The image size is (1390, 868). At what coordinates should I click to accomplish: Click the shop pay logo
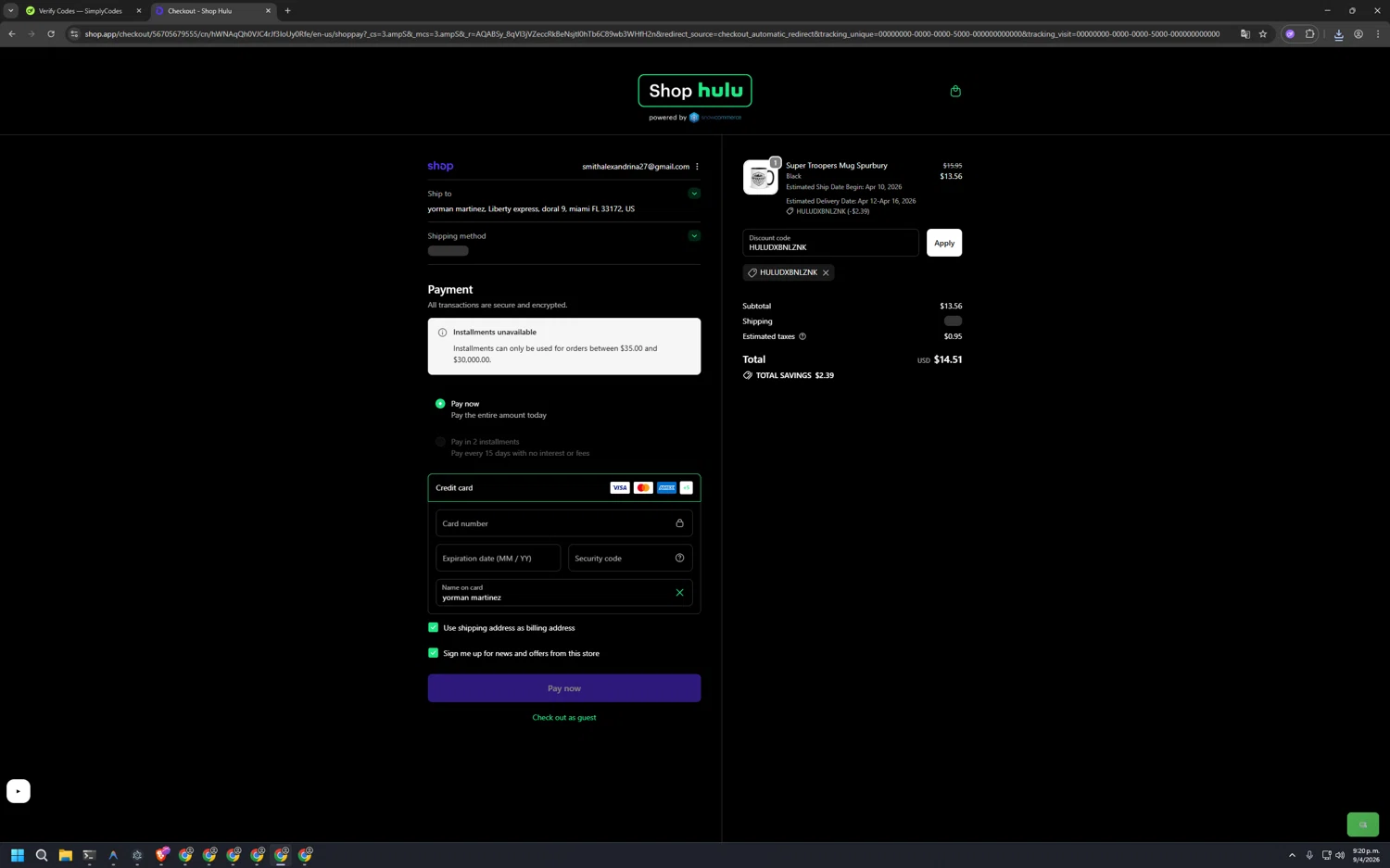(x=440, y=166)
